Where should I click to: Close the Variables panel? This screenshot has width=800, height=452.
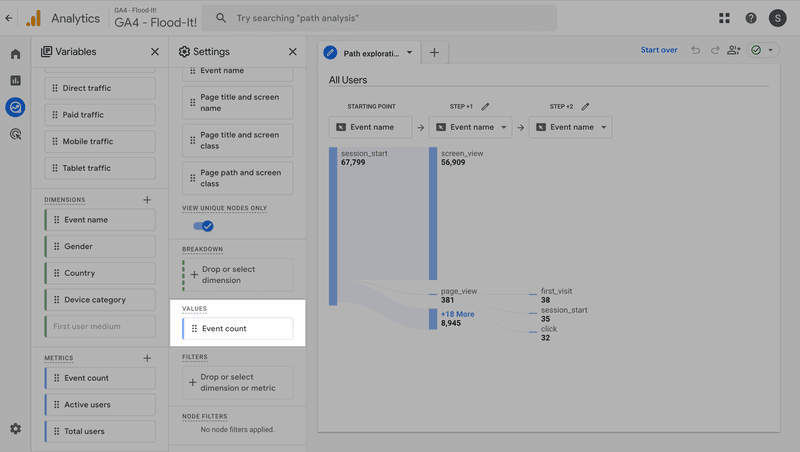[154, 52]
